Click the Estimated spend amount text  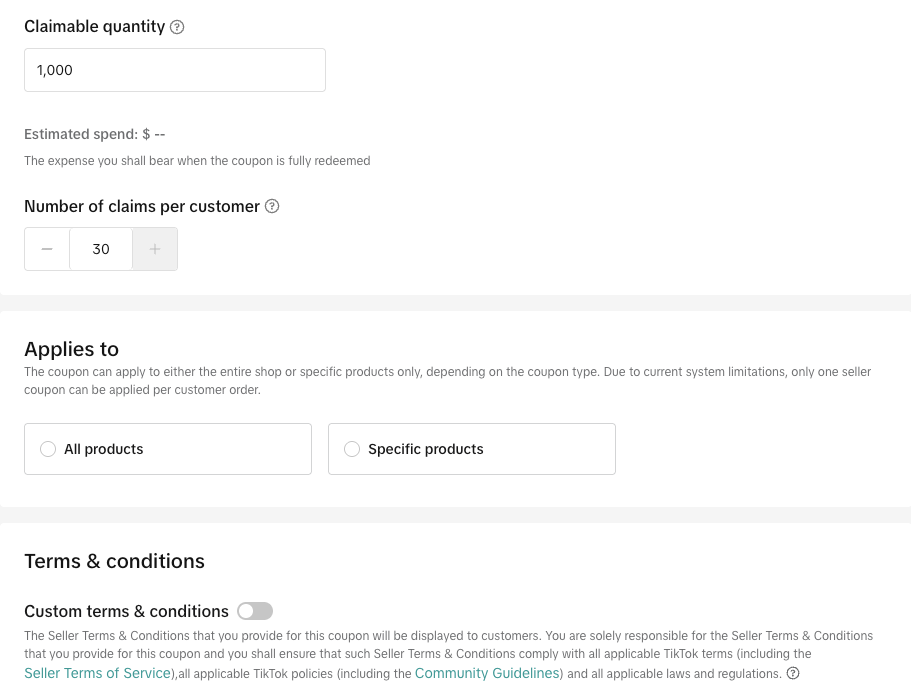(94, 134)
